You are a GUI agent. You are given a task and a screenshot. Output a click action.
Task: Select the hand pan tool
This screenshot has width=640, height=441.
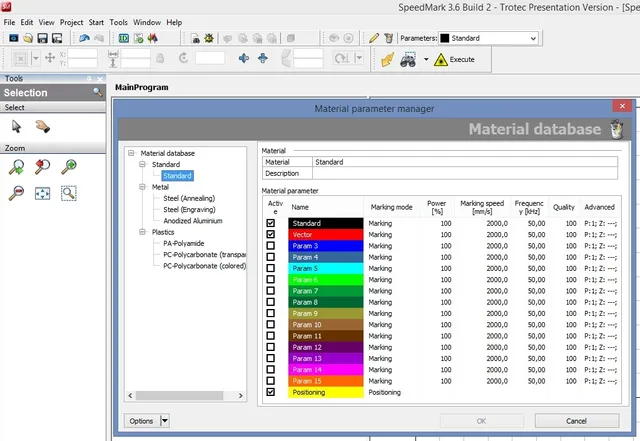42,126
